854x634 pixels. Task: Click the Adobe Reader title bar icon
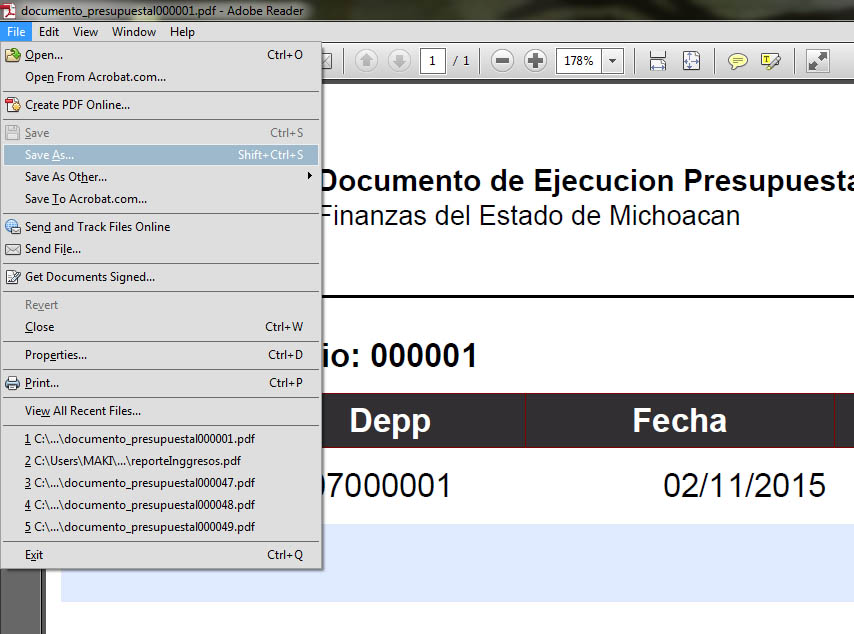(x=8, y=10)
